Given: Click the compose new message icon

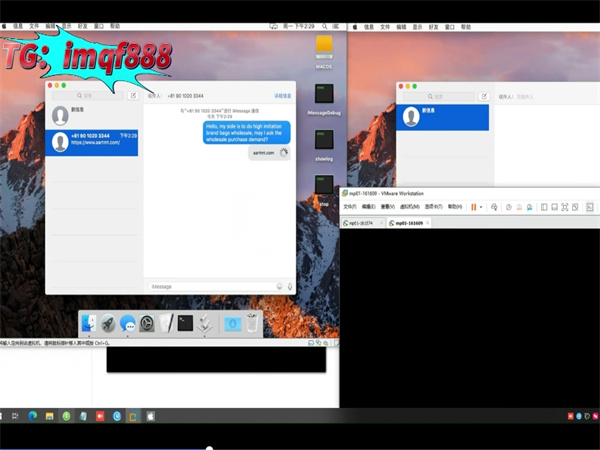Looking at the screenshot, I should pyautogui.click(x=133, y=96).
